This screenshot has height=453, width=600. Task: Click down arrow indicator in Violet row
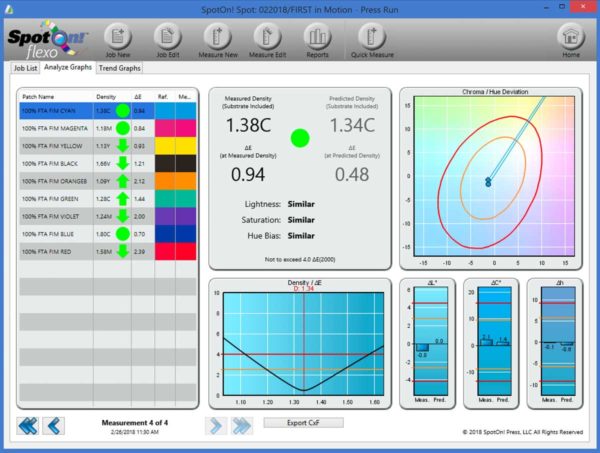pyautogui.click(x=123, y=217)
